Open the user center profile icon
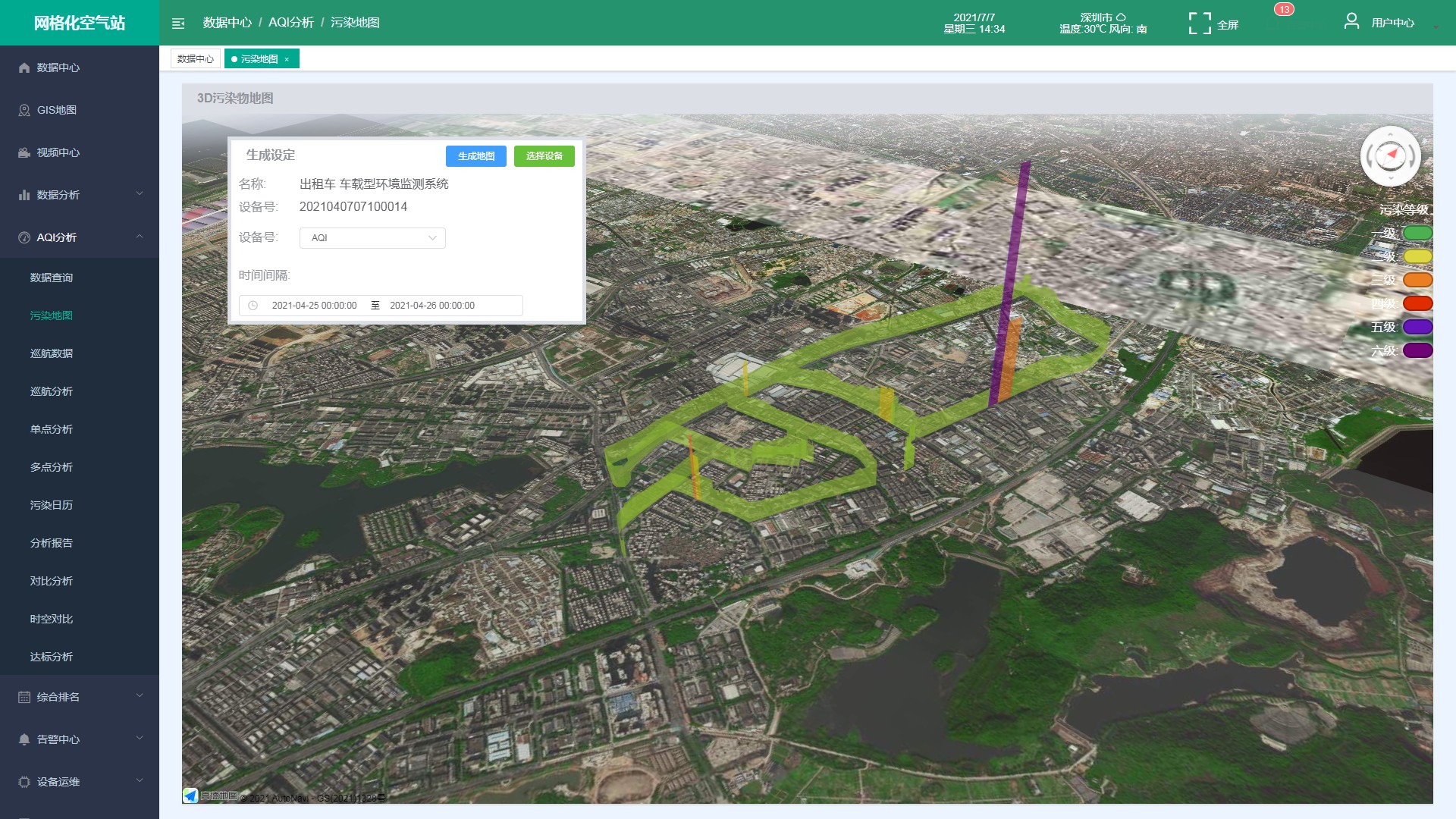The image size is (1456, 819). pyautogui.click(x=1351, y=21)
